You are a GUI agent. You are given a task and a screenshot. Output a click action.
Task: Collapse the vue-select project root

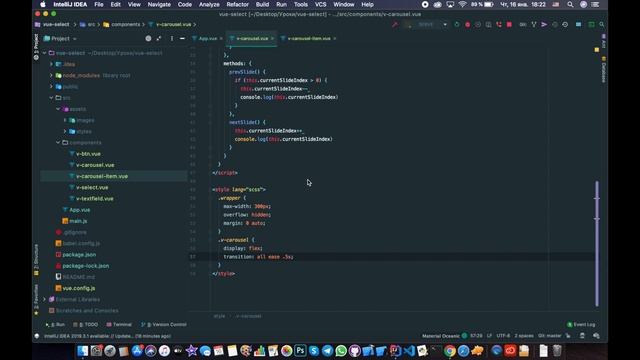pos(44,53)
